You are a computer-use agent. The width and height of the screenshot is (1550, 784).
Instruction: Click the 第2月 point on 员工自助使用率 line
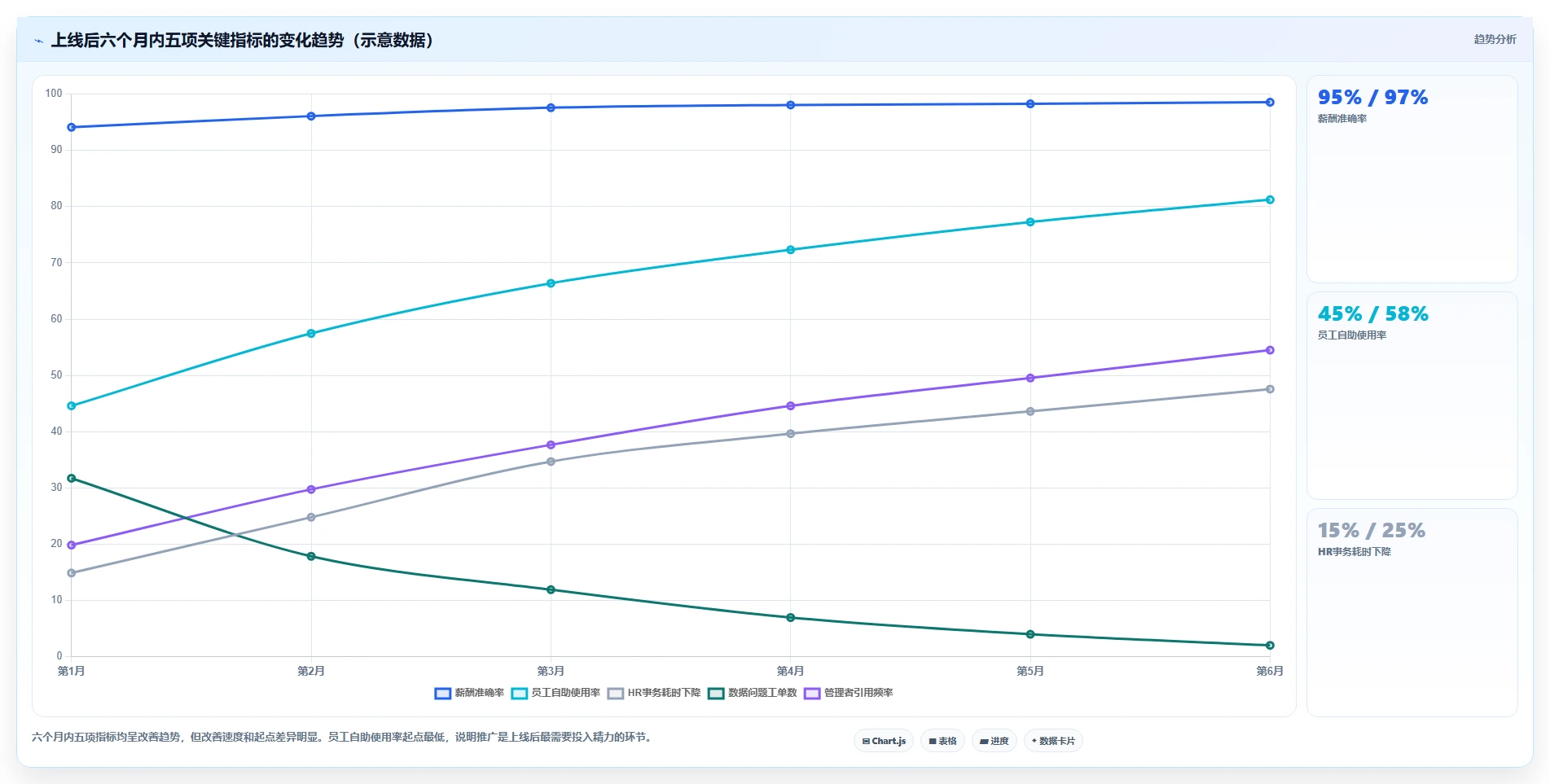click(311, 333)
